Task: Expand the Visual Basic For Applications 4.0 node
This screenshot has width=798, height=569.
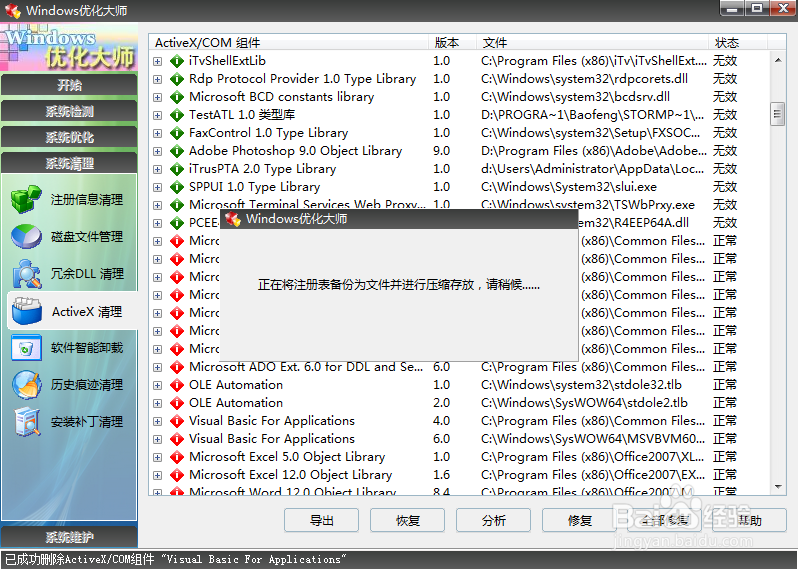Action: tap(158, 421)
